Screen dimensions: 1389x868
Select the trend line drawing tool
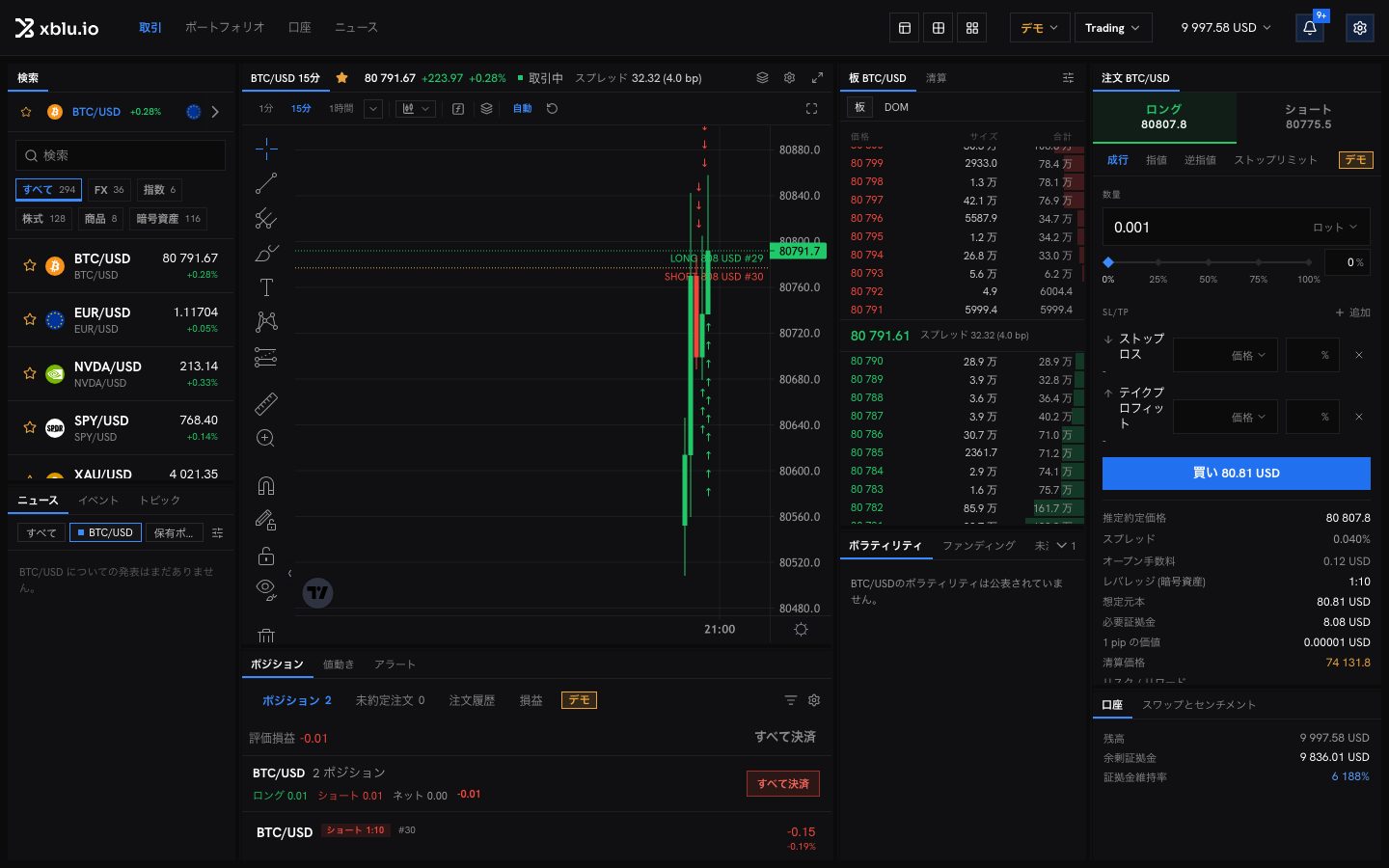(266, 183)
